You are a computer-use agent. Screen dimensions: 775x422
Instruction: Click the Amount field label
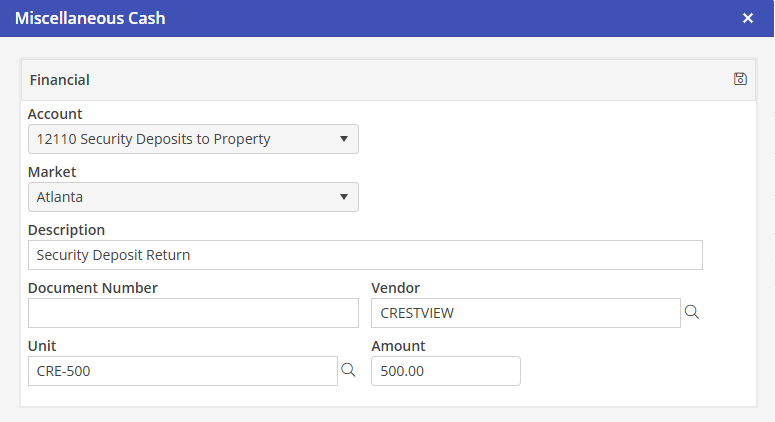coord(398,346)
